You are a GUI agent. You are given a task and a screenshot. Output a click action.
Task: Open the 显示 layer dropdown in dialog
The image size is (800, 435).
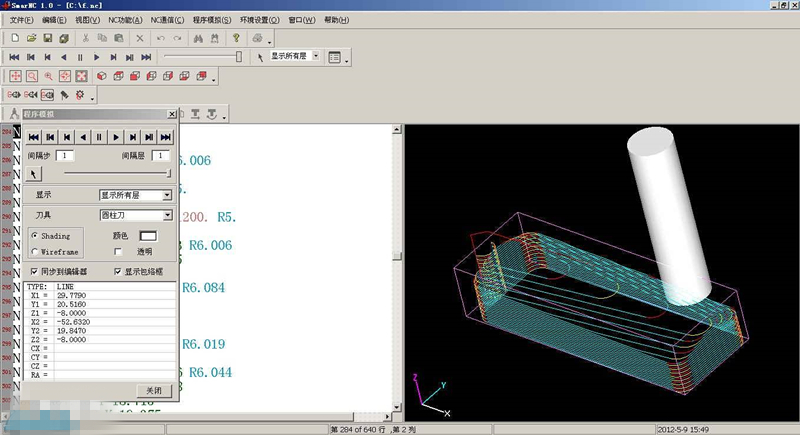tap(167, 195)
